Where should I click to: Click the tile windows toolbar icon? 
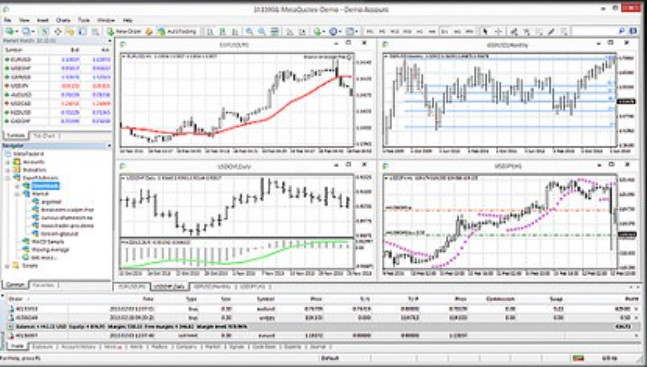274,31
